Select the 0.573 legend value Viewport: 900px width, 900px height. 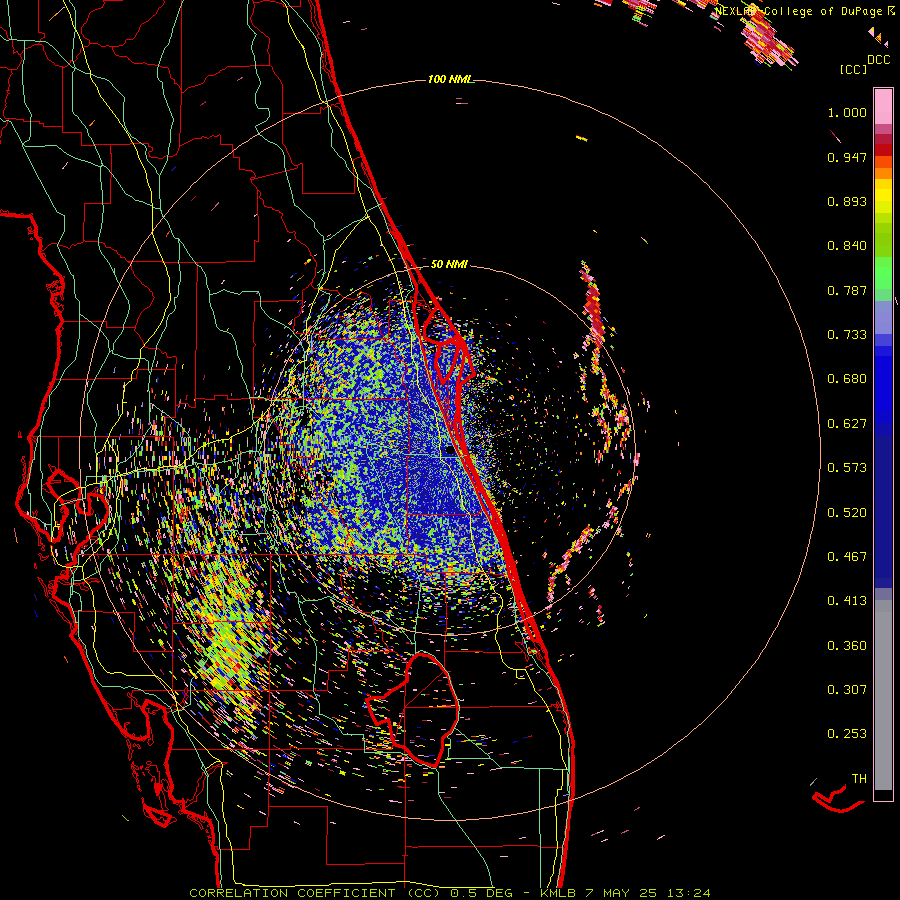847,468
